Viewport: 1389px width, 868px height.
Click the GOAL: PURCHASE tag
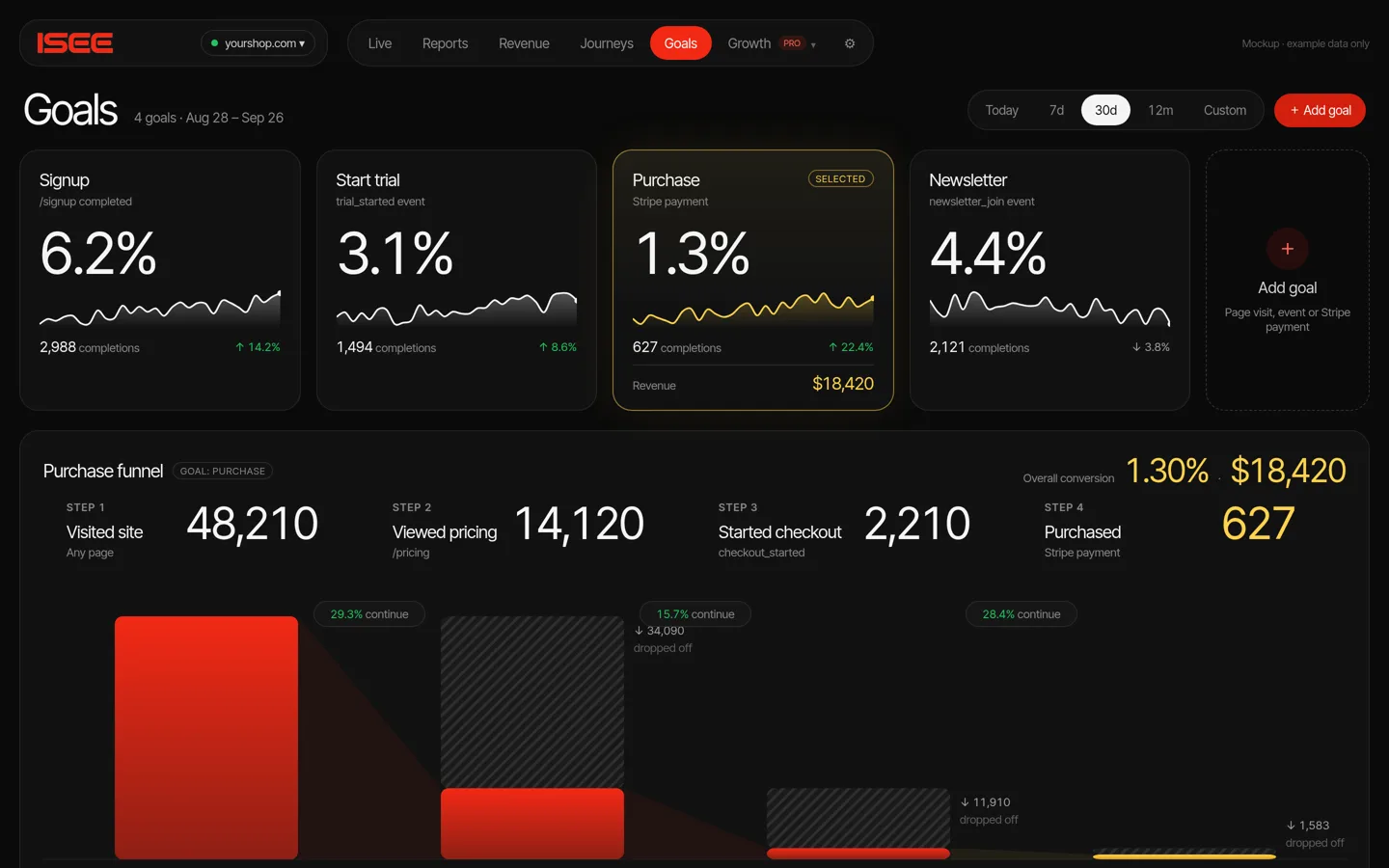tap(223, 471)
